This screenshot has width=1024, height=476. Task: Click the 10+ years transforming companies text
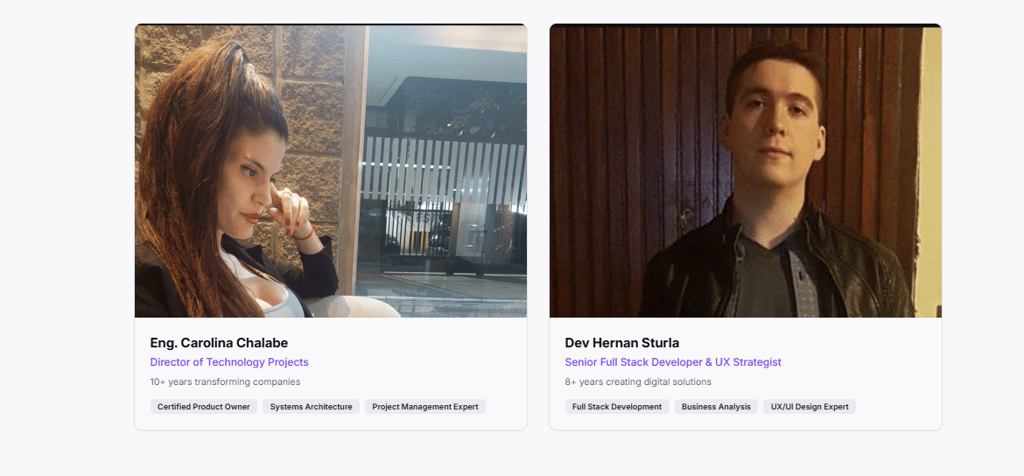(225, 382)
